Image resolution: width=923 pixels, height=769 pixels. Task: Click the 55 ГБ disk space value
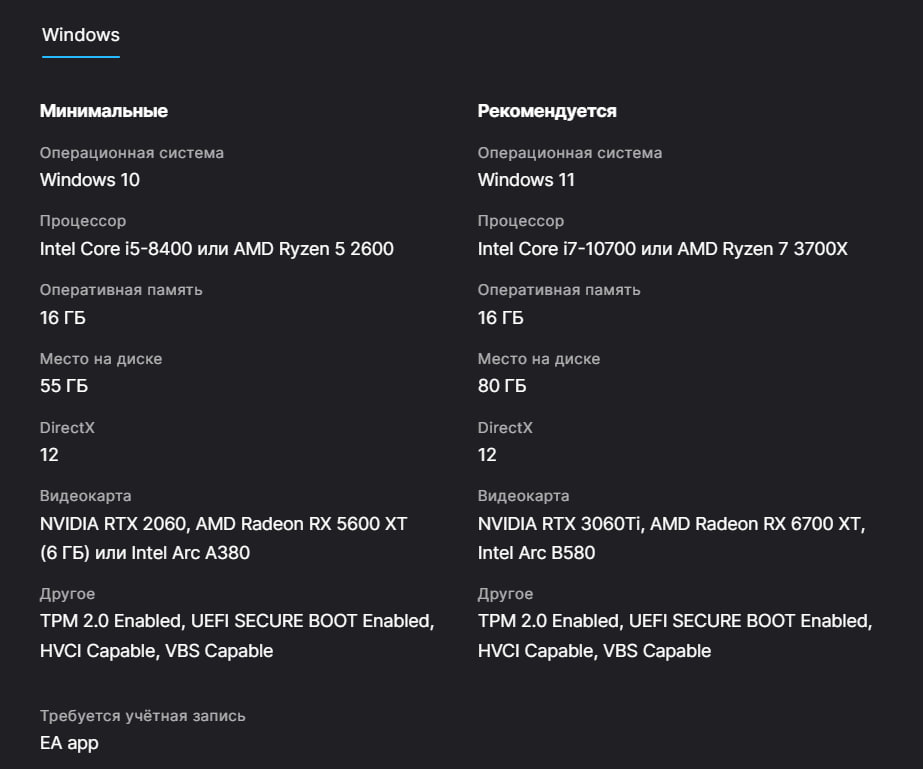tap(64, 386)
